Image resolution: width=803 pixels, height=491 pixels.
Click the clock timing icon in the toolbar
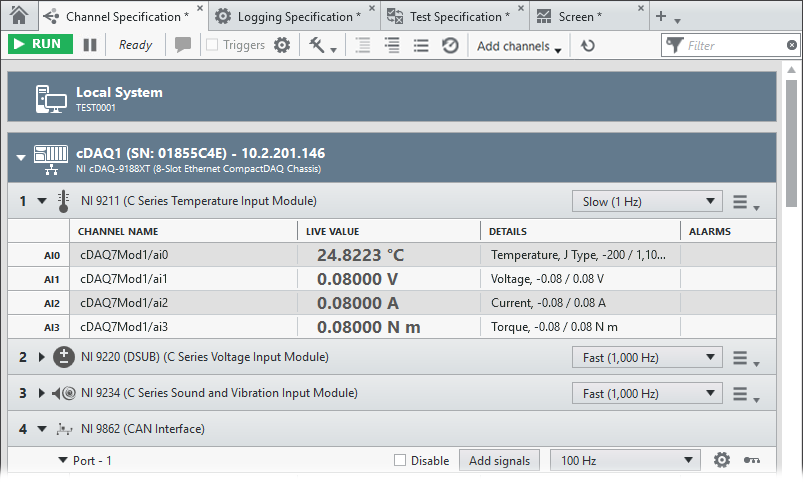[450, 45]
